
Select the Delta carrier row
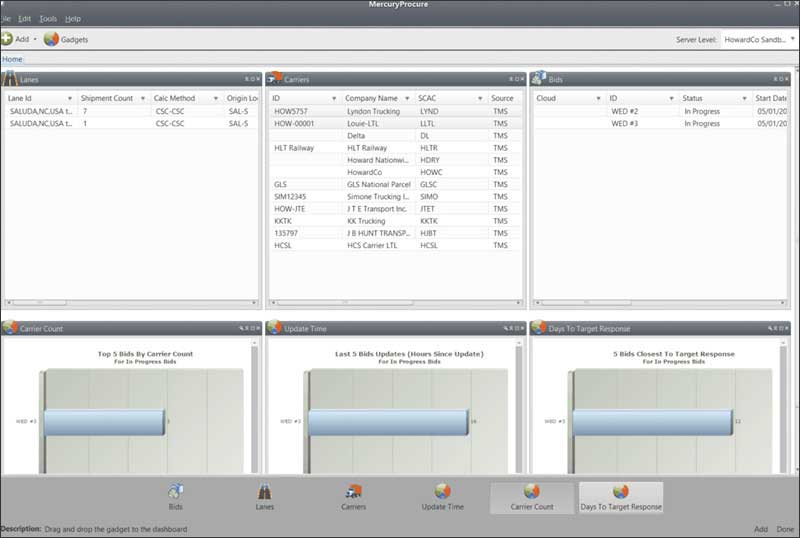[396, 136]
